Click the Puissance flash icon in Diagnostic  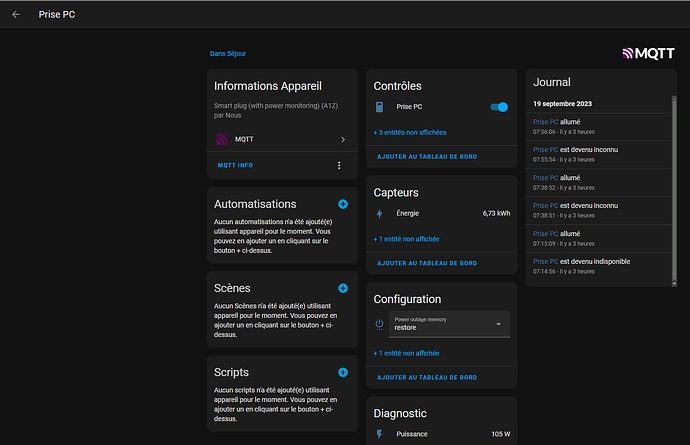[379, 434]
